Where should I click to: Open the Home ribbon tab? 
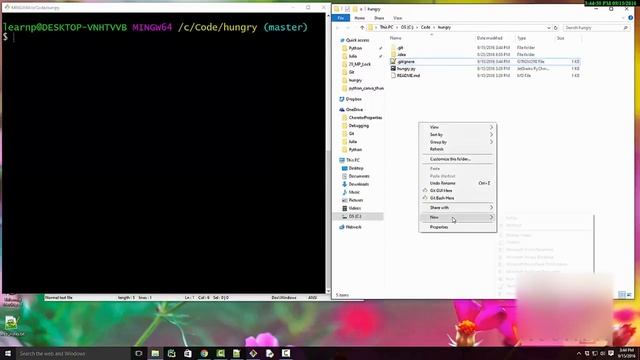(360, 18)
